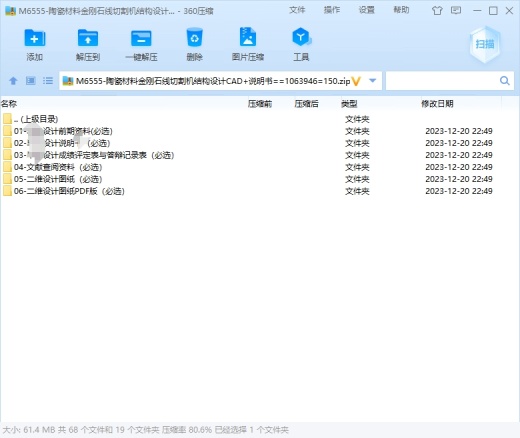
Task: Click the 添加 (Add) toolbar icon
Action: coord(35,38)
